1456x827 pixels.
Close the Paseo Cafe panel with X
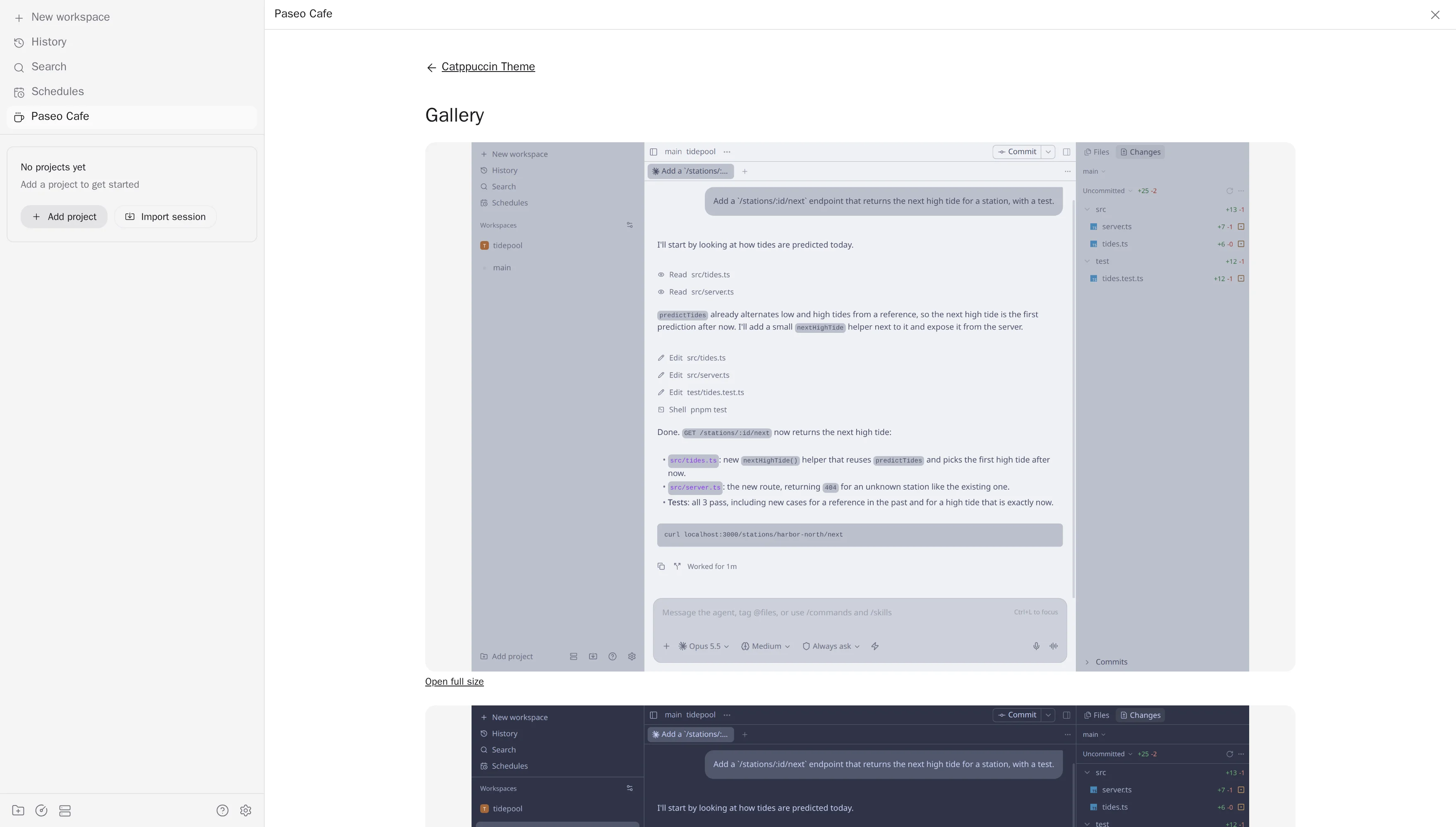[x=1435, y=15]
